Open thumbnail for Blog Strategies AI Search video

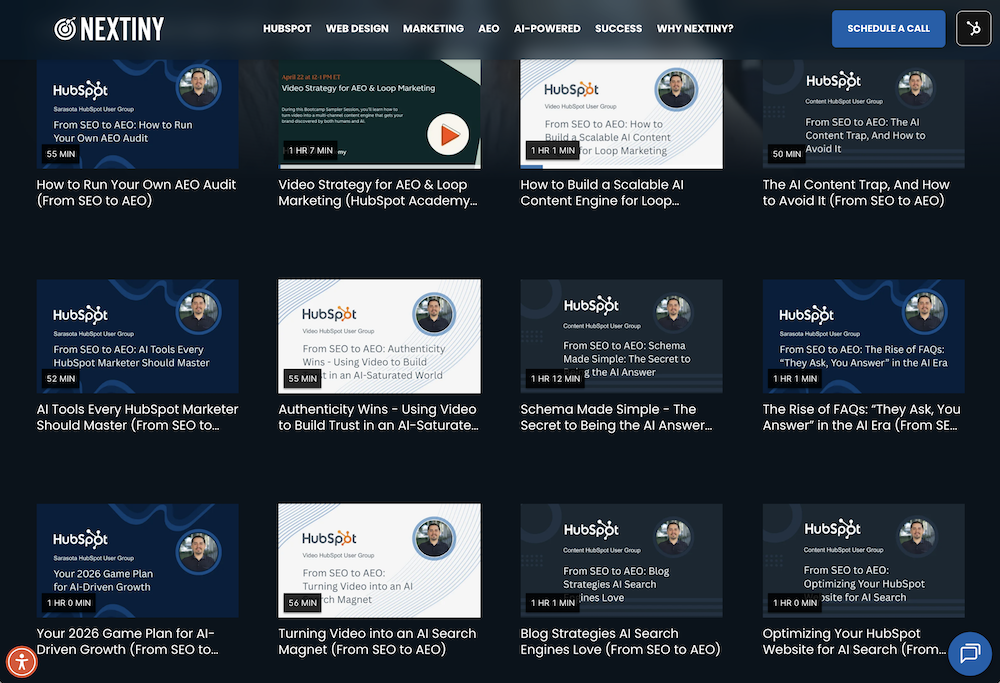pyautogui.click(x=622, y=561)
